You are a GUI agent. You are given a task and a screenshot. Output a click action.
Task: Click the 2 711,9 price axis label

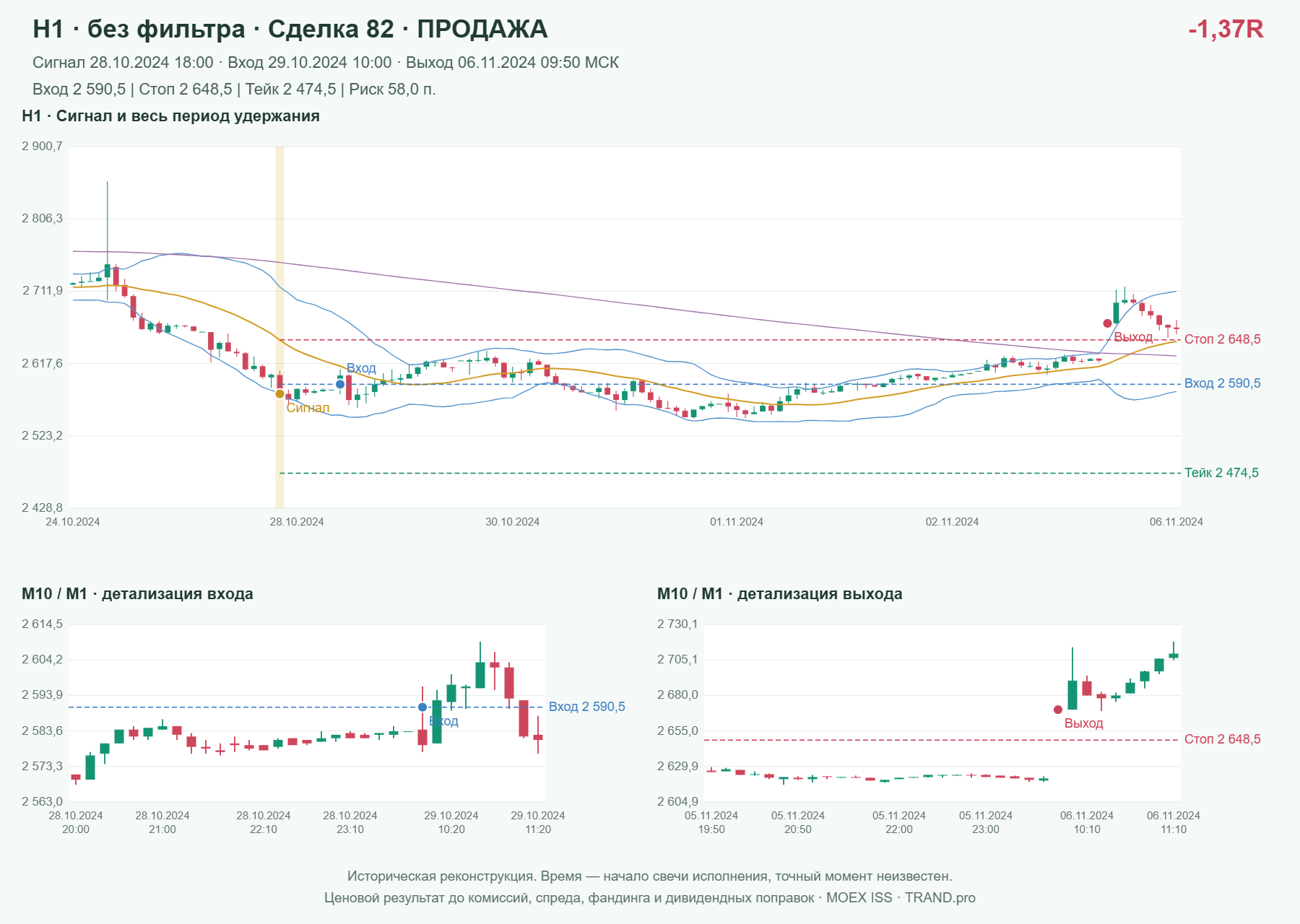click(x=42, y=291)
